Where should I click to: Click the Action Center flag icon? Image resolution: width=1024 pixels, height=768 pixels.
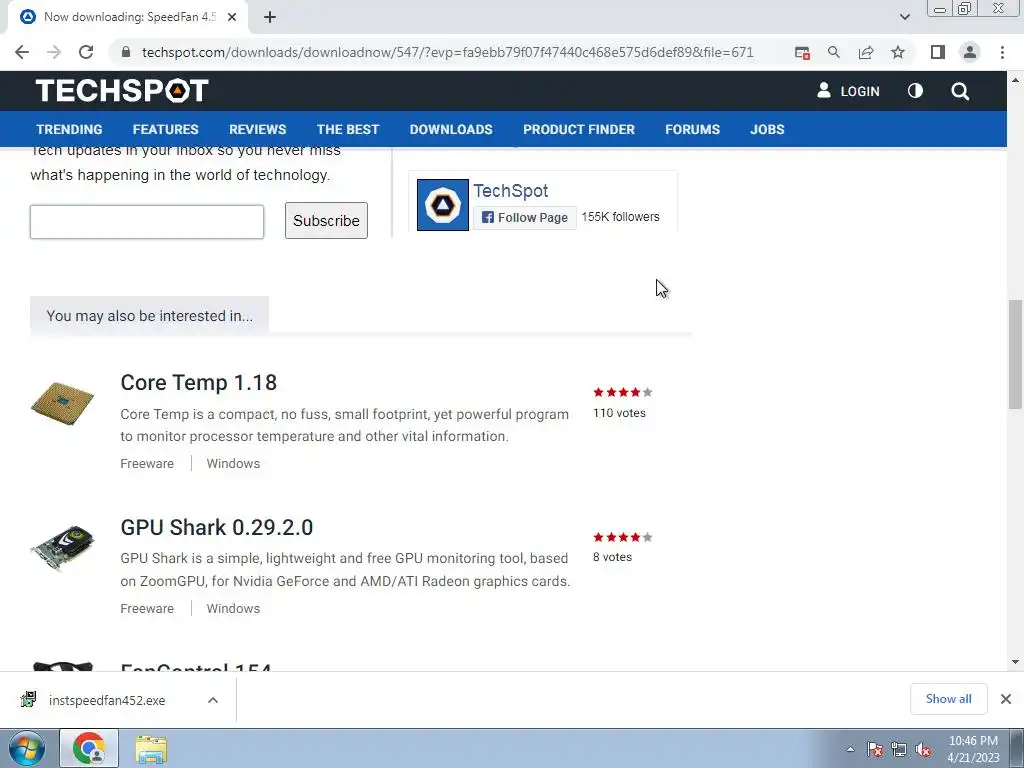pyautogui.click(x=875, y=749)
